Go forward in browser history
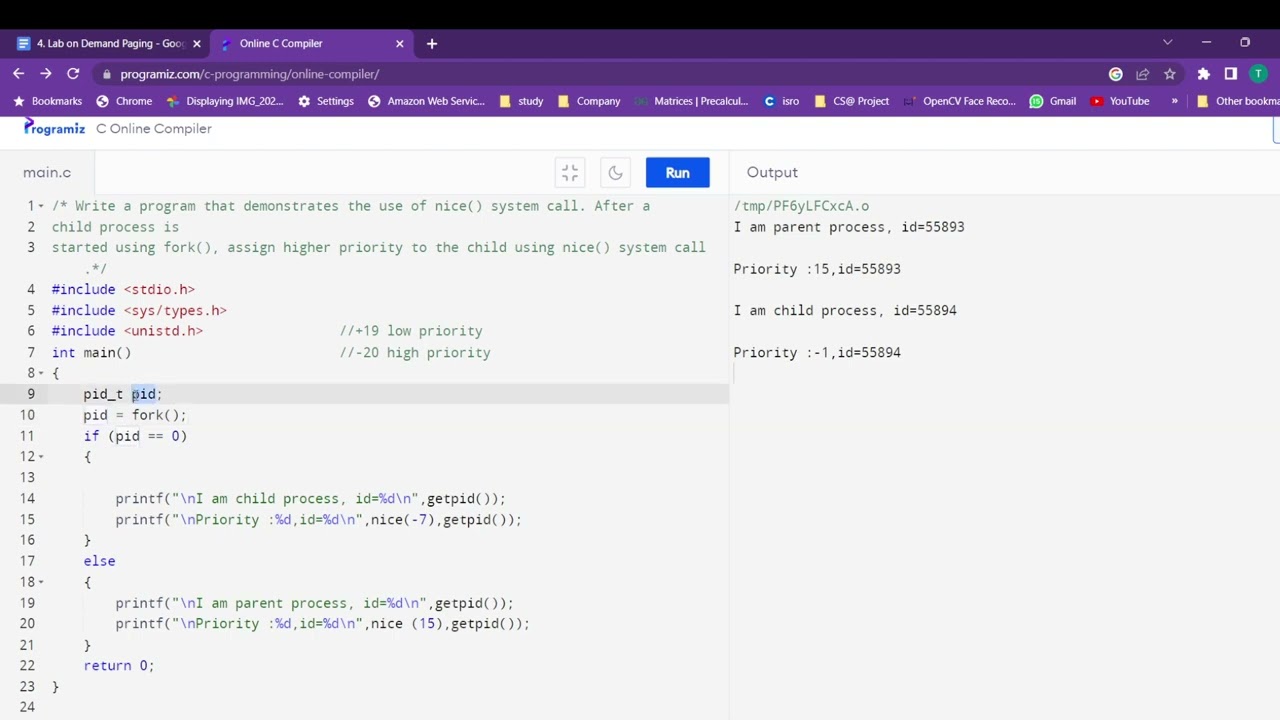The image size is (1280, 720). tap(45, 74)
